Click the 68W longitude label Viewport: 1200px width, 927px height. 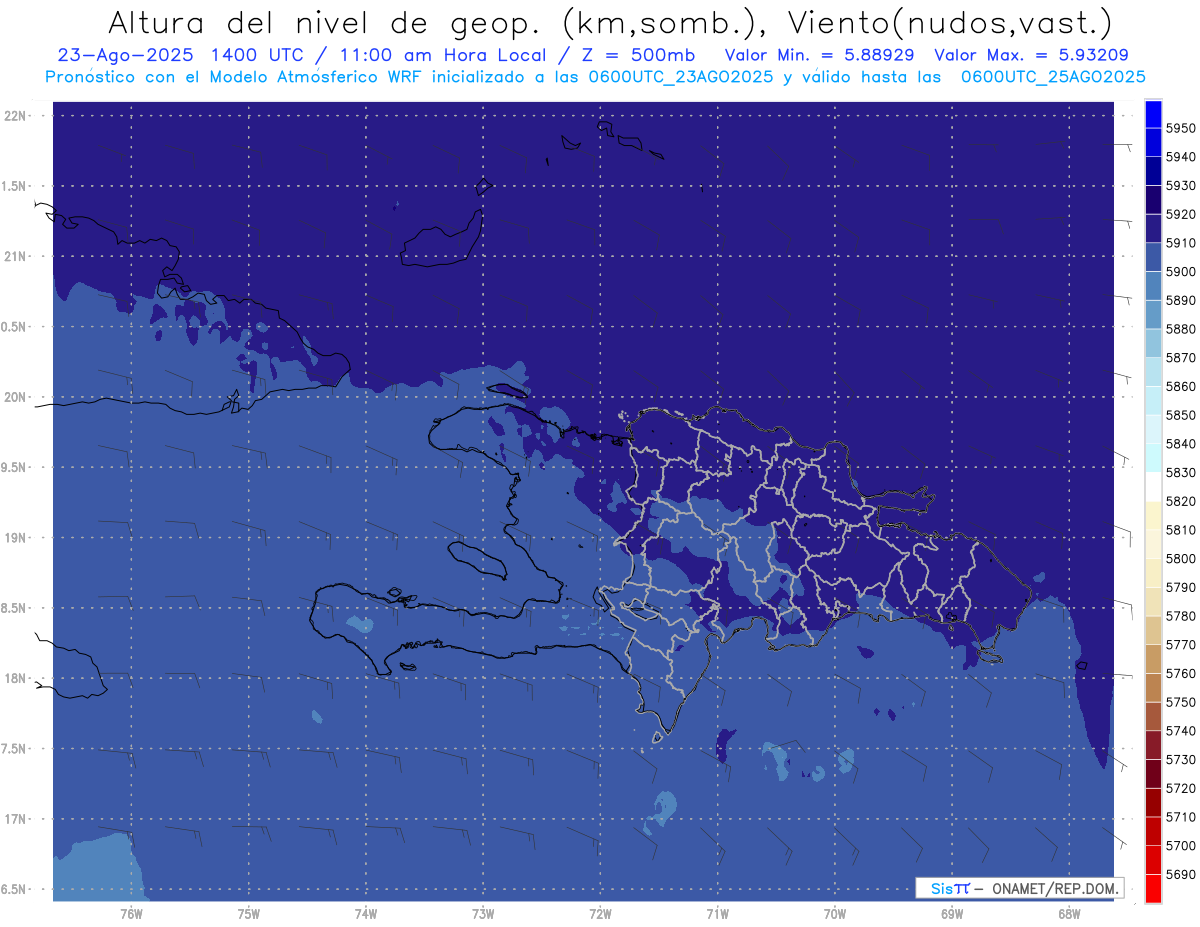(x=1069, y=914)
